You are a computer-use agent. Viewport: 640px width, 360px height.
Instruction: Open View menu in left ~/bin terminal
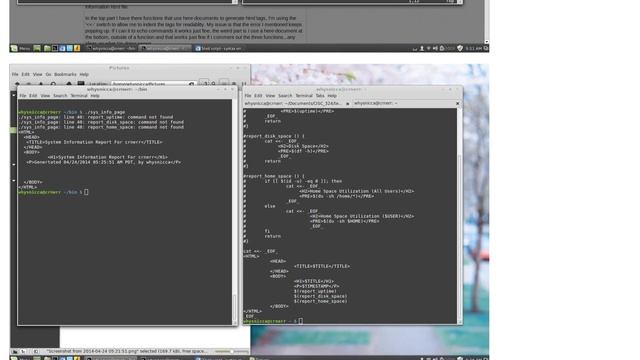[x=45, y=96]
